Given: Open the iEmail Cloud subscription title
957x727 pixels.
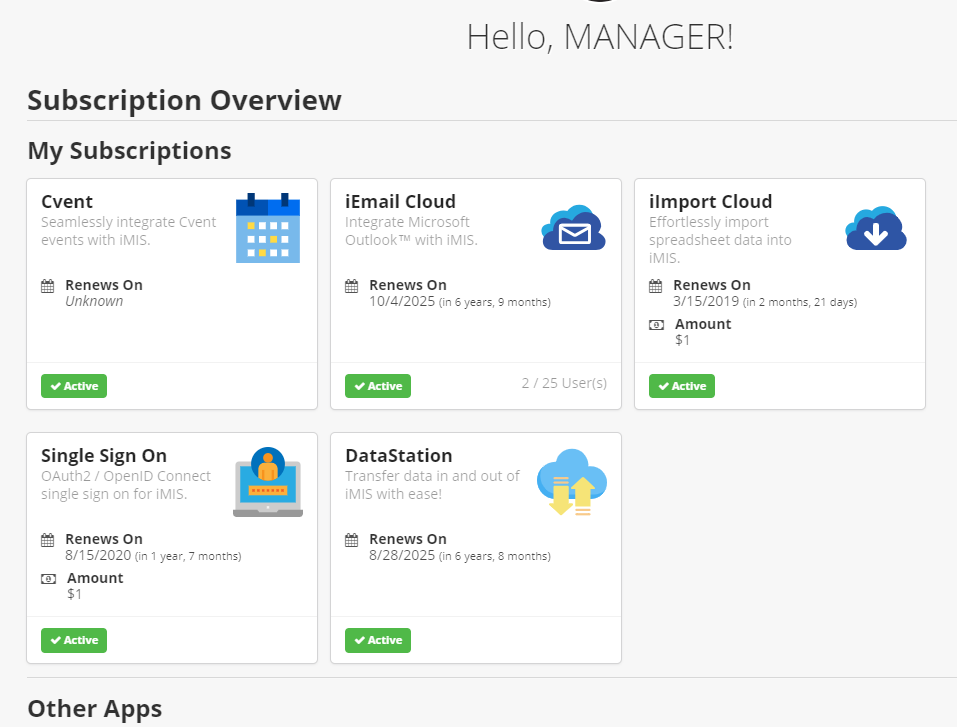Looking at the screenshot, I should coord(400,201).
